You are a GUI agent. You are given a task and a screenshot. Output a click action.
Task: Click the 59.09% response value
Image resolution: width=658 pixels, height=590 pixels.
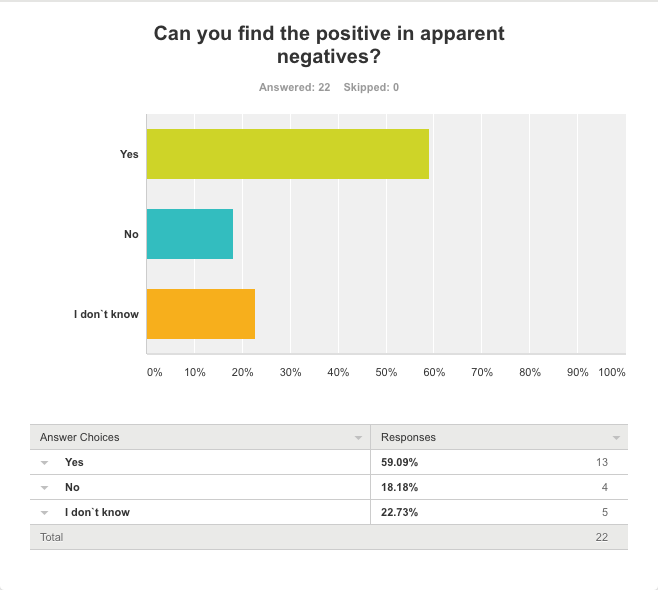[399, 462]
